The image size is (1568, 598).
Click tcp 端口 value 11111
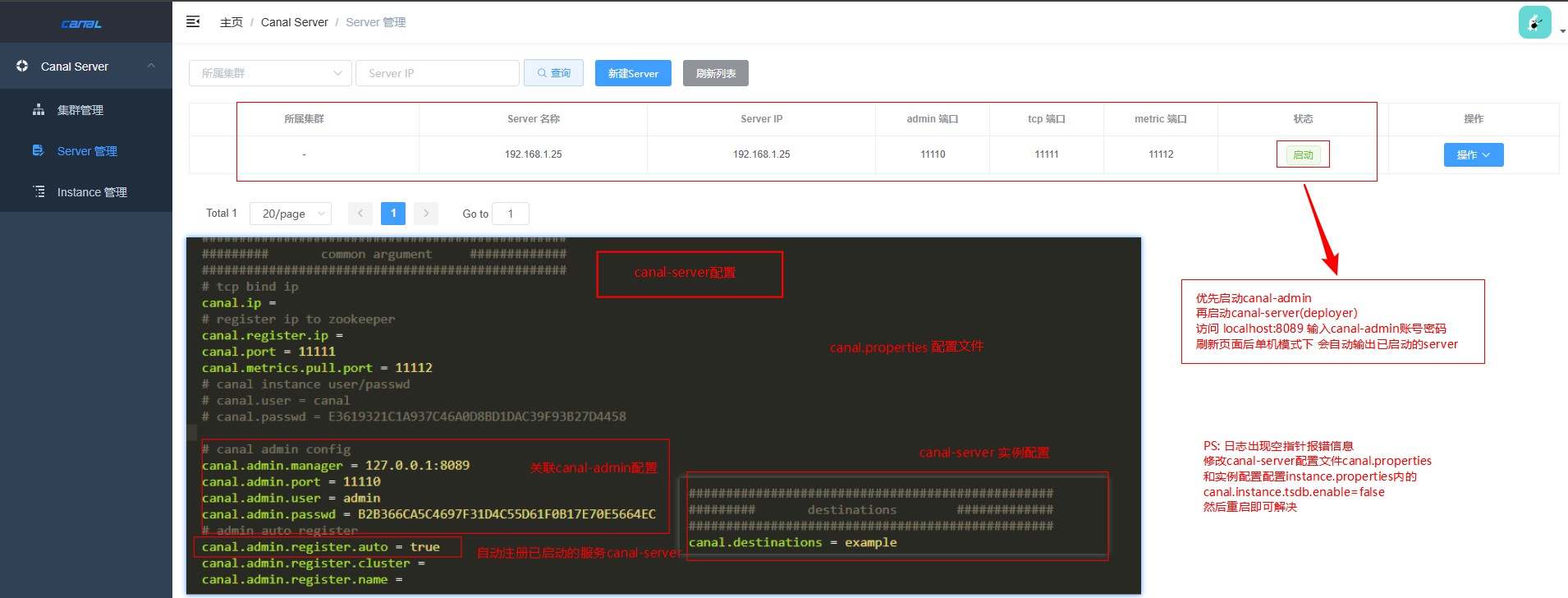1047,154
